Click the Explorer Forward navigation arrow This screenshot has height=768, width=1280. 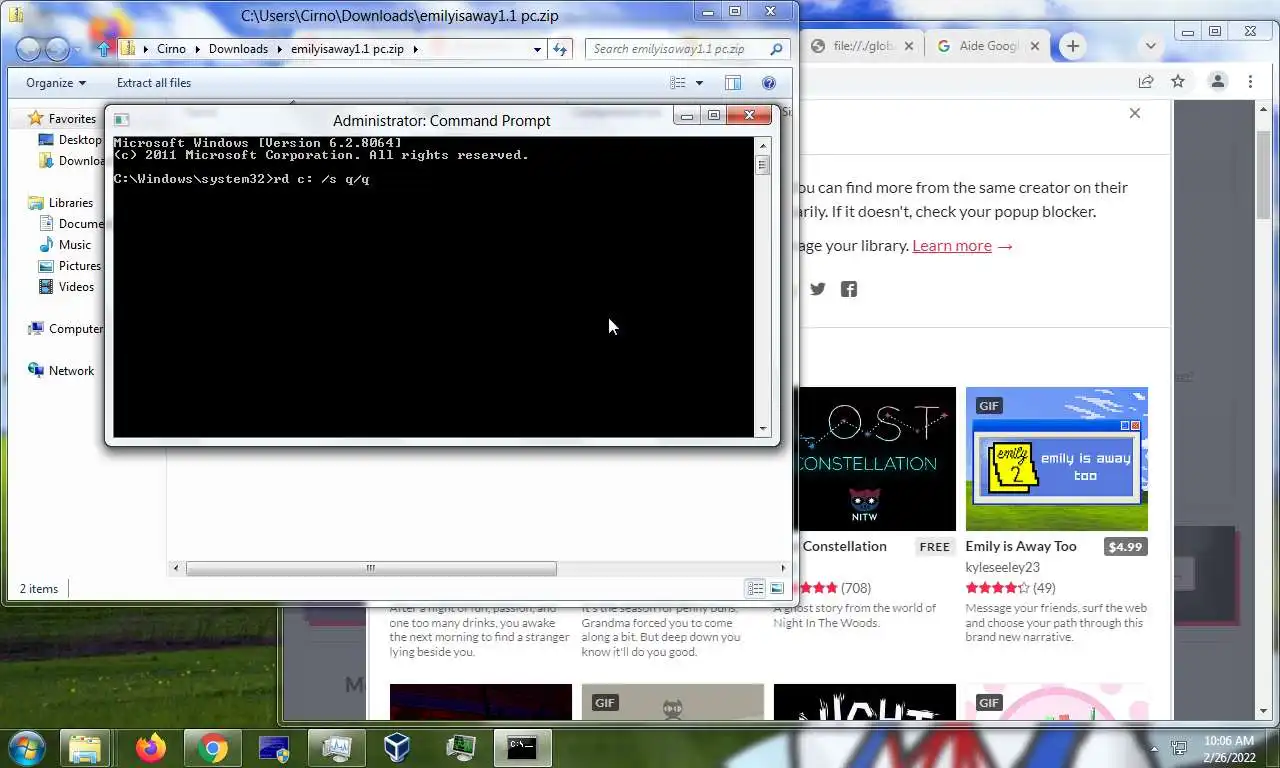[58, 49]
